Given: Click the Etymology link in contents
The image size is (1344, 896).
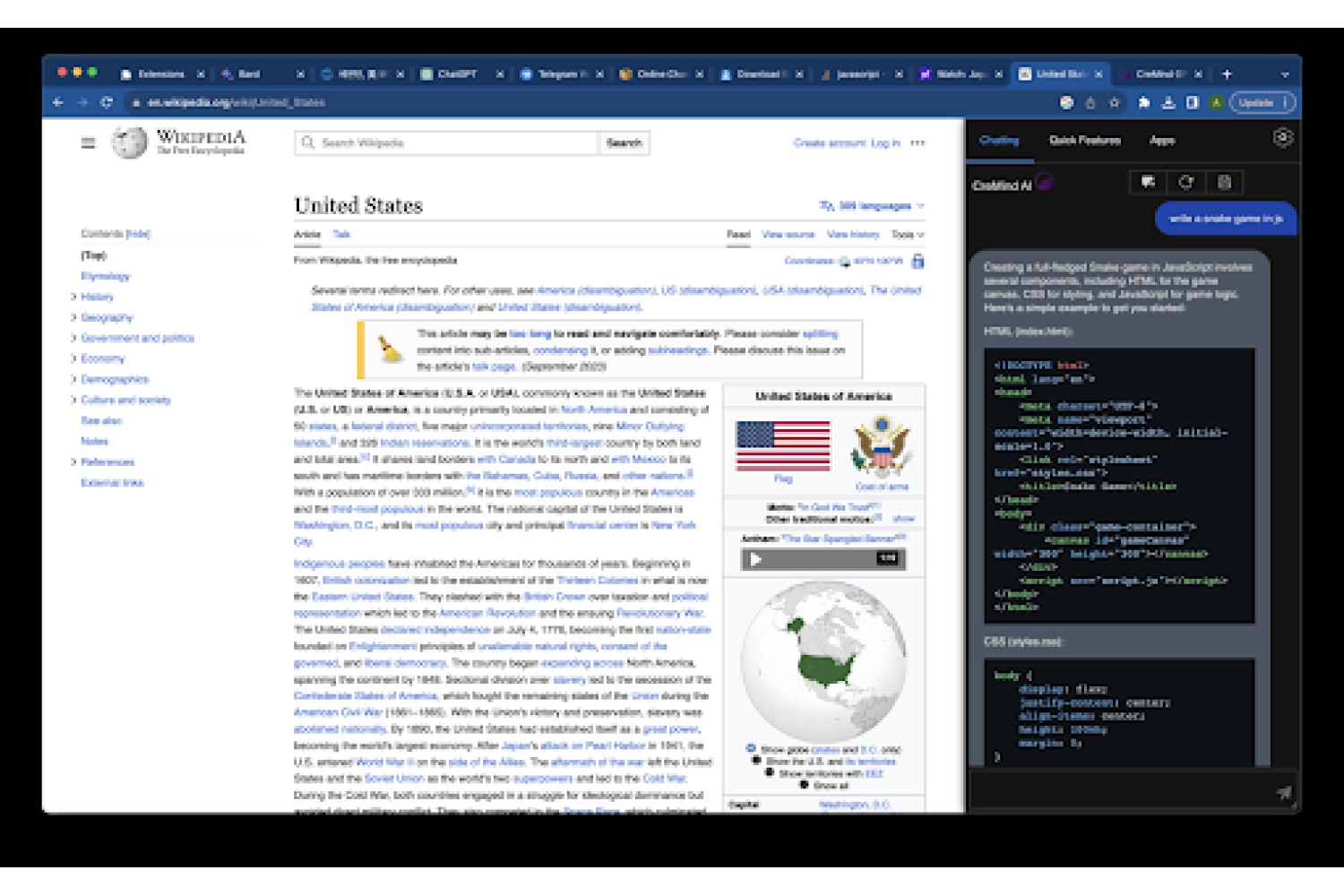Looking at the screenshot, I should coord(106,276).
